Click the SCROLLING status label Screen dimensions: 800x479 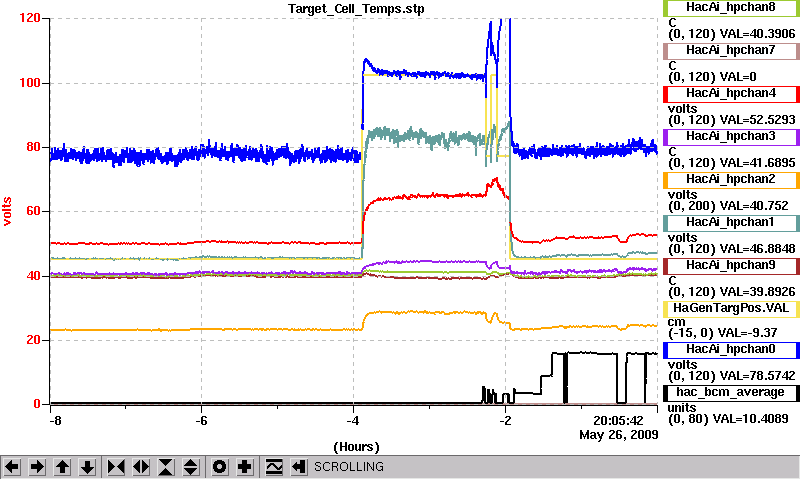coord(348,467)
